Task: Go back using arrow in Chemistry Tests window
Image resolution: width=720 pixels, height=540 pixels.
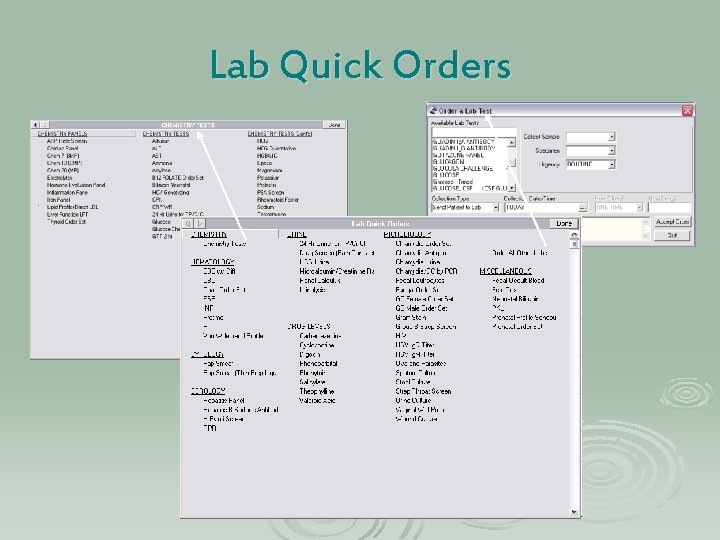Action: [x=36, y=124]
